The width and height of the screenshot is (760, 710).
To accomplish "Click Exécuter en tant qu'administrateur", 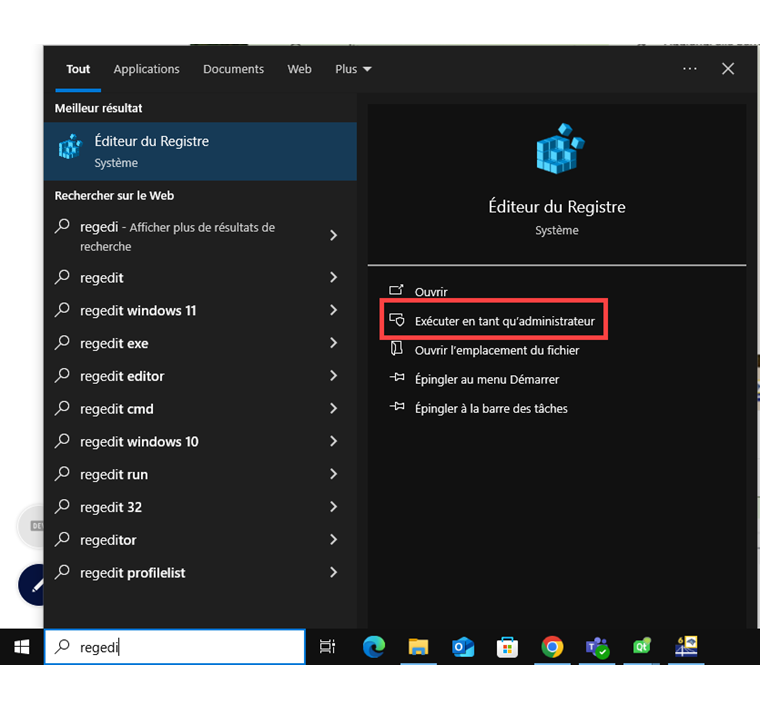I will click(505, 321).
